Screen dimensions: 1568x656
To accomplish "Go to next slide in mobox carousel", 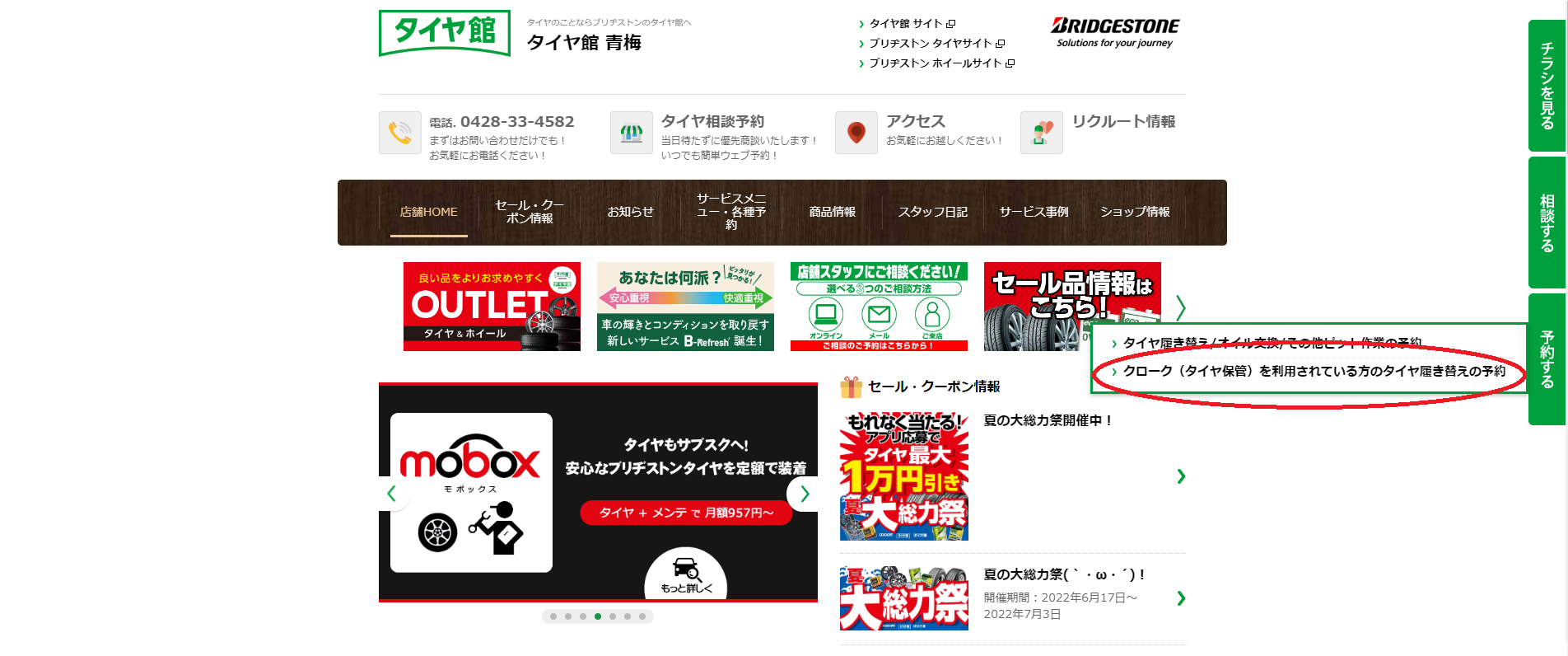I will pos(804,494).
